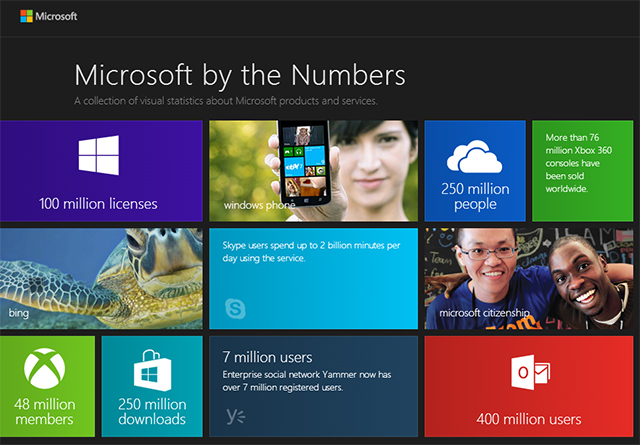The image size is (640, 445).
Task: Click the Microsoft logo in the header
Action: 49,16
